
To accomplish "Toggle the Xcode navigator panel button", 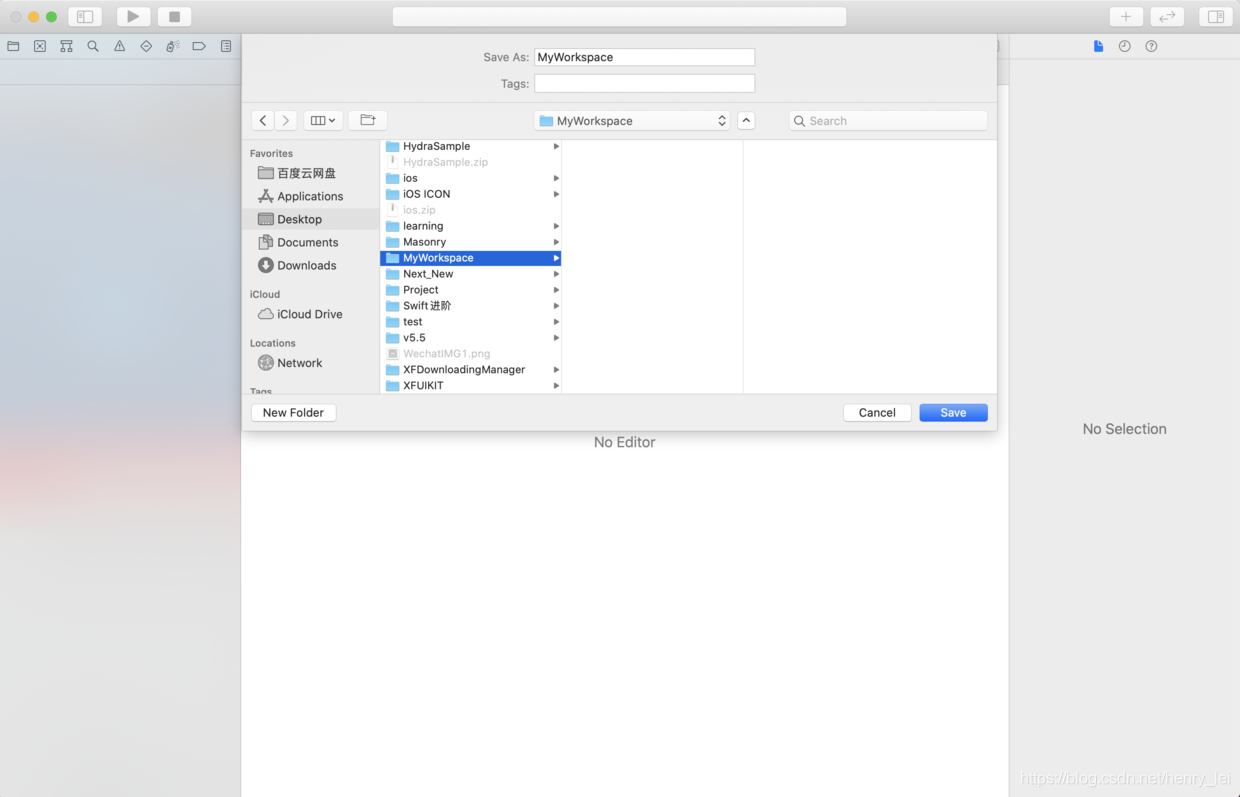I will (85, 17).
